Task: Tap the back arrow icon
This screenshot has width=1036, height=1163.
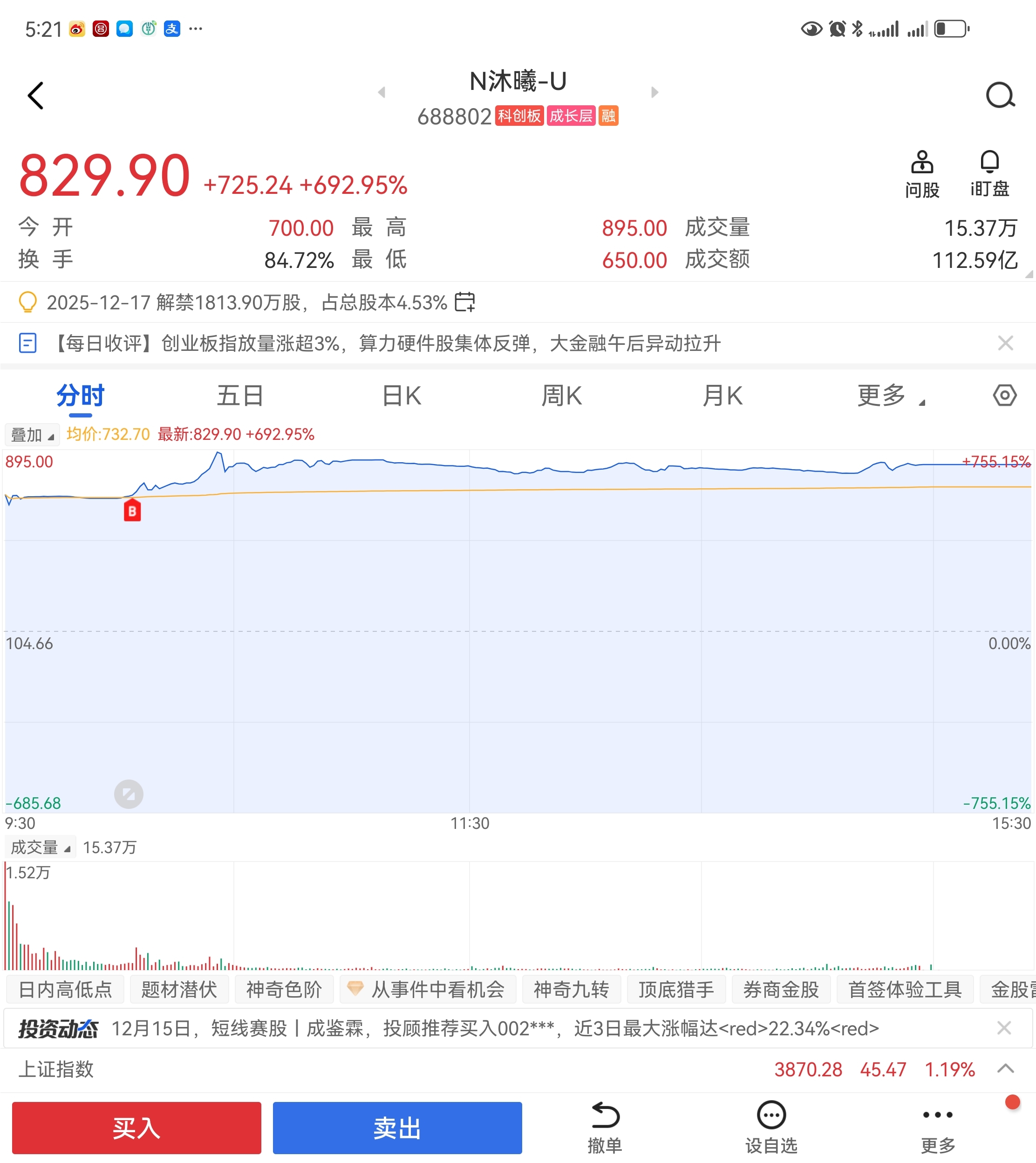Action: [x=35, y=95]
